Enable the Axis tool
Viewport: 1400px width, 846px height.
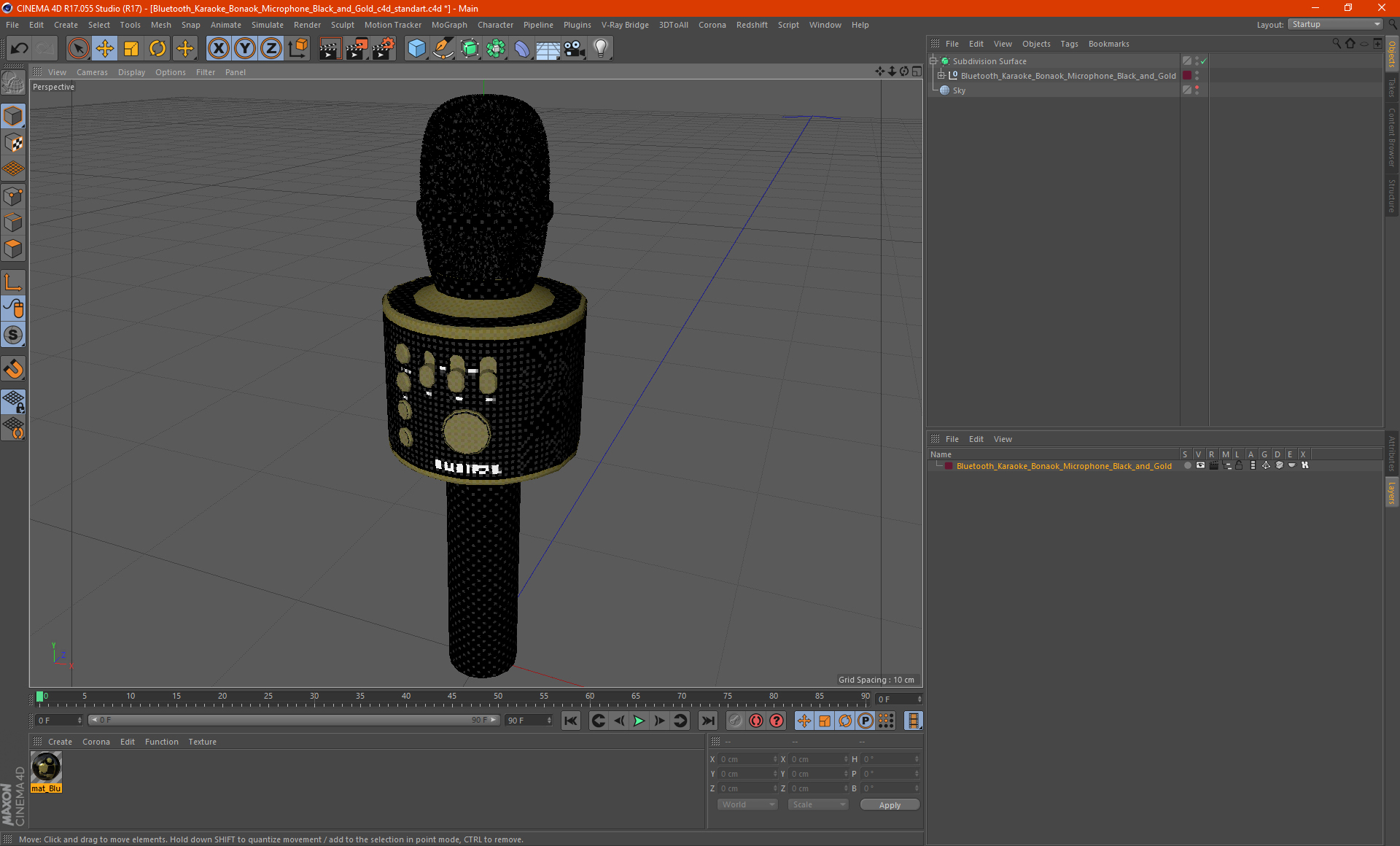[13, 282]
